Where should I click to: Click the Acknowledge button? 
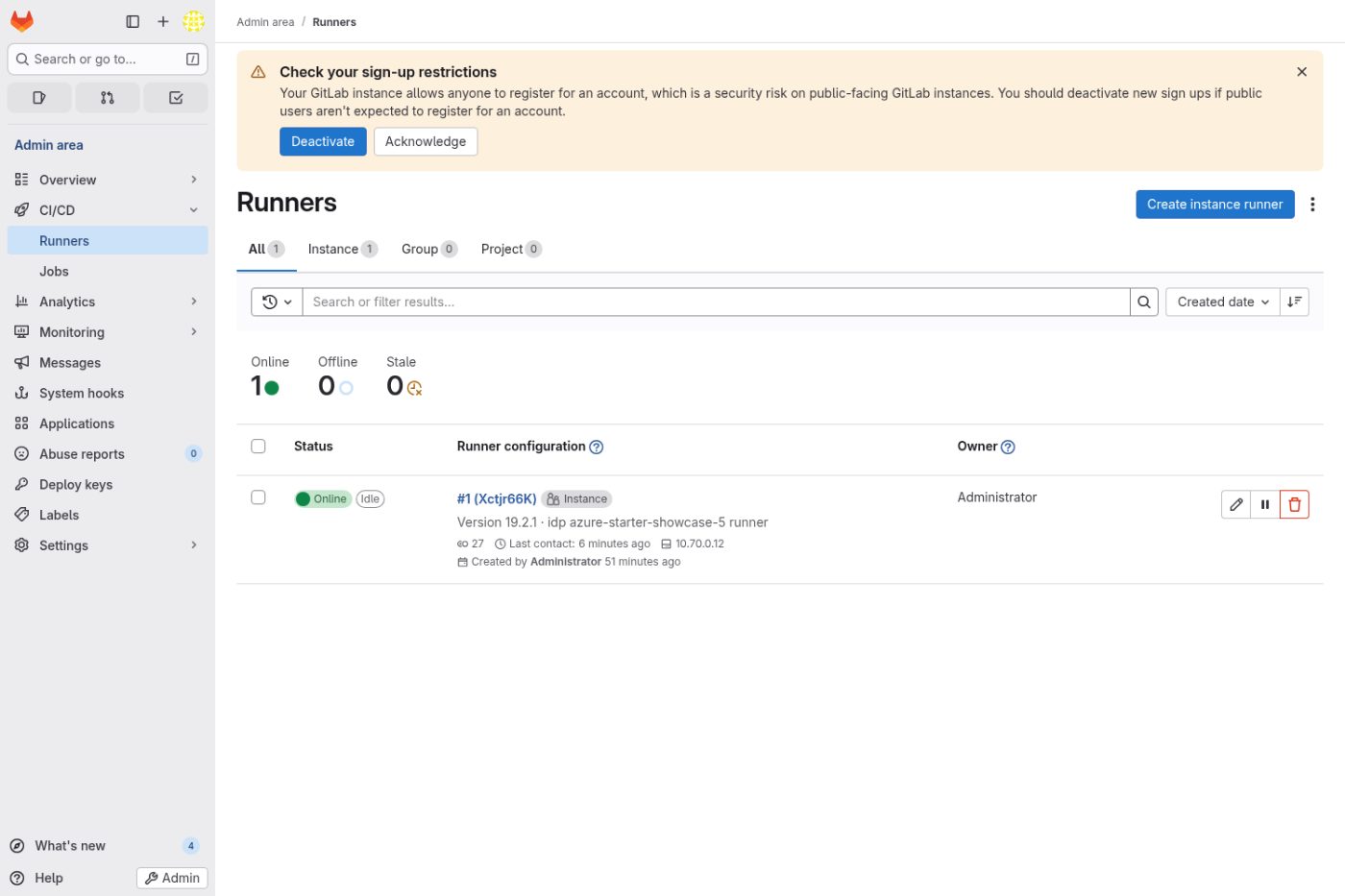426,141
